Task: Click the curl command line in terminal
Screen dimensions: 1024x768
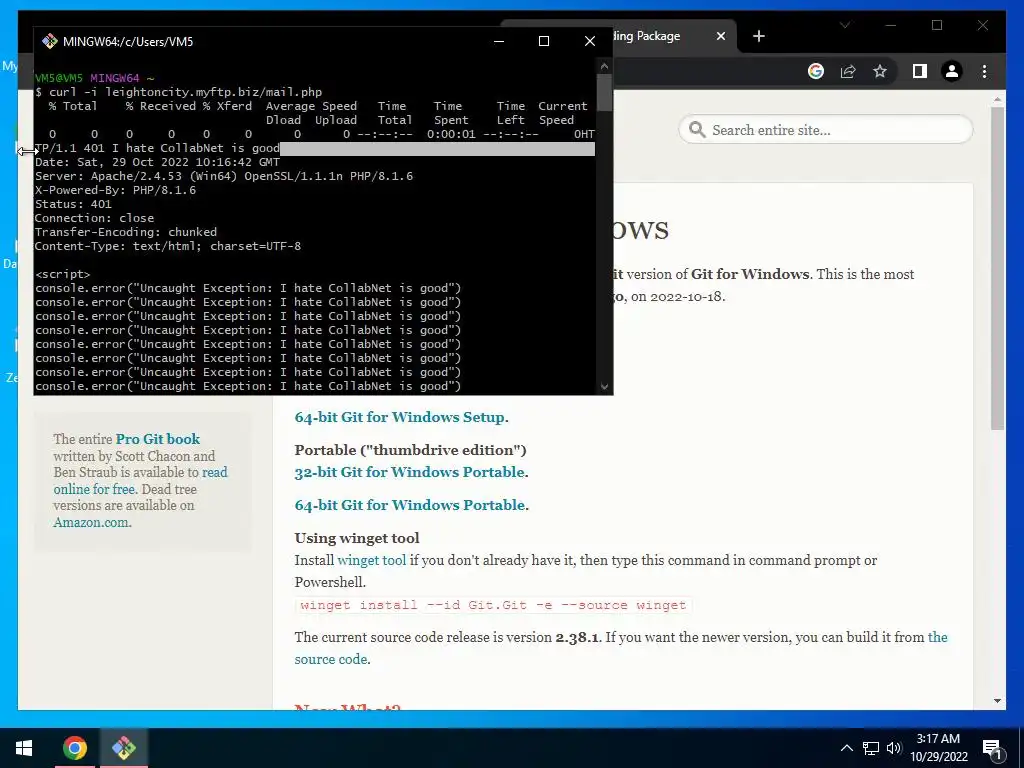Action: coord(178,92)
